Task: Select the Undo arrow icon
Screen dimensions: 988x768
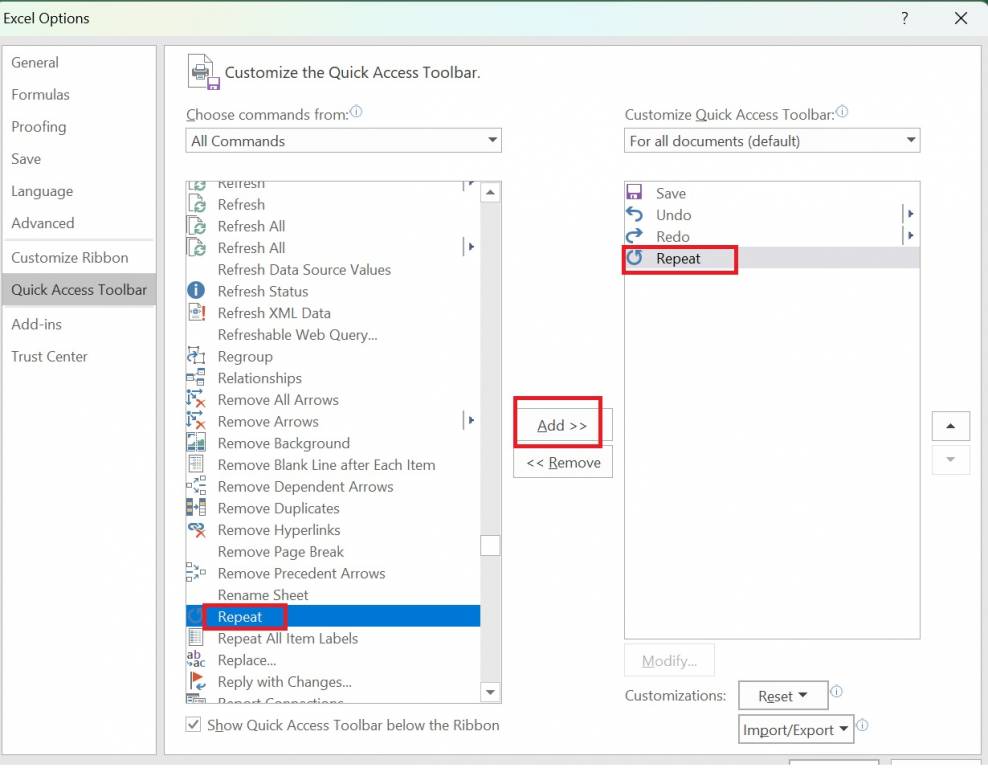Action: 634,215
